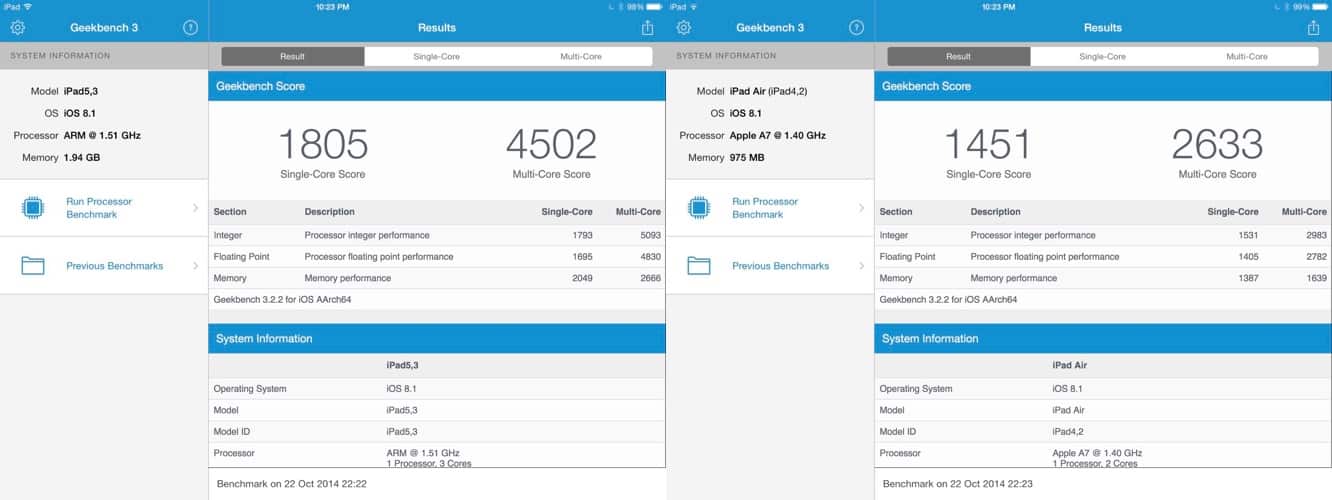Select Memory single-core value 2049
This screenshot has width=1332, height=500.
(581, 278)
